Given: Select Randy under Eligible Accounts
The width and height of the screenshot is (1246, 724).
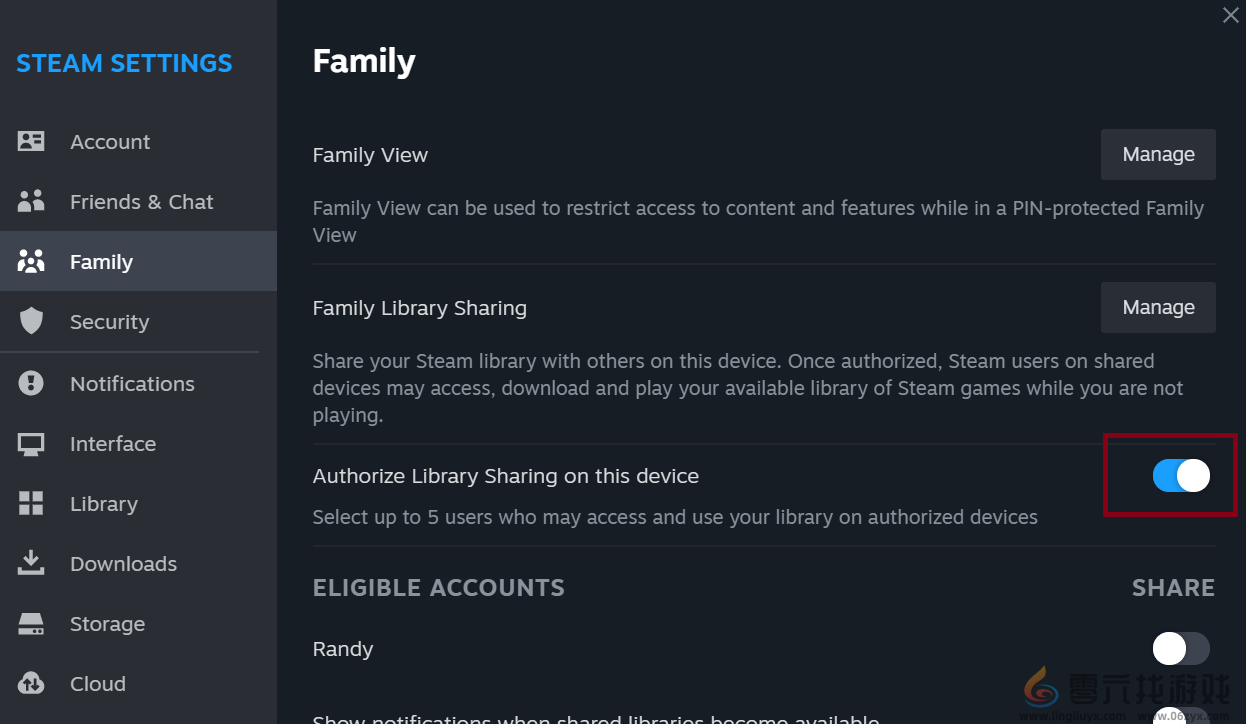Looking at the screenshot, I should [342, 648].
